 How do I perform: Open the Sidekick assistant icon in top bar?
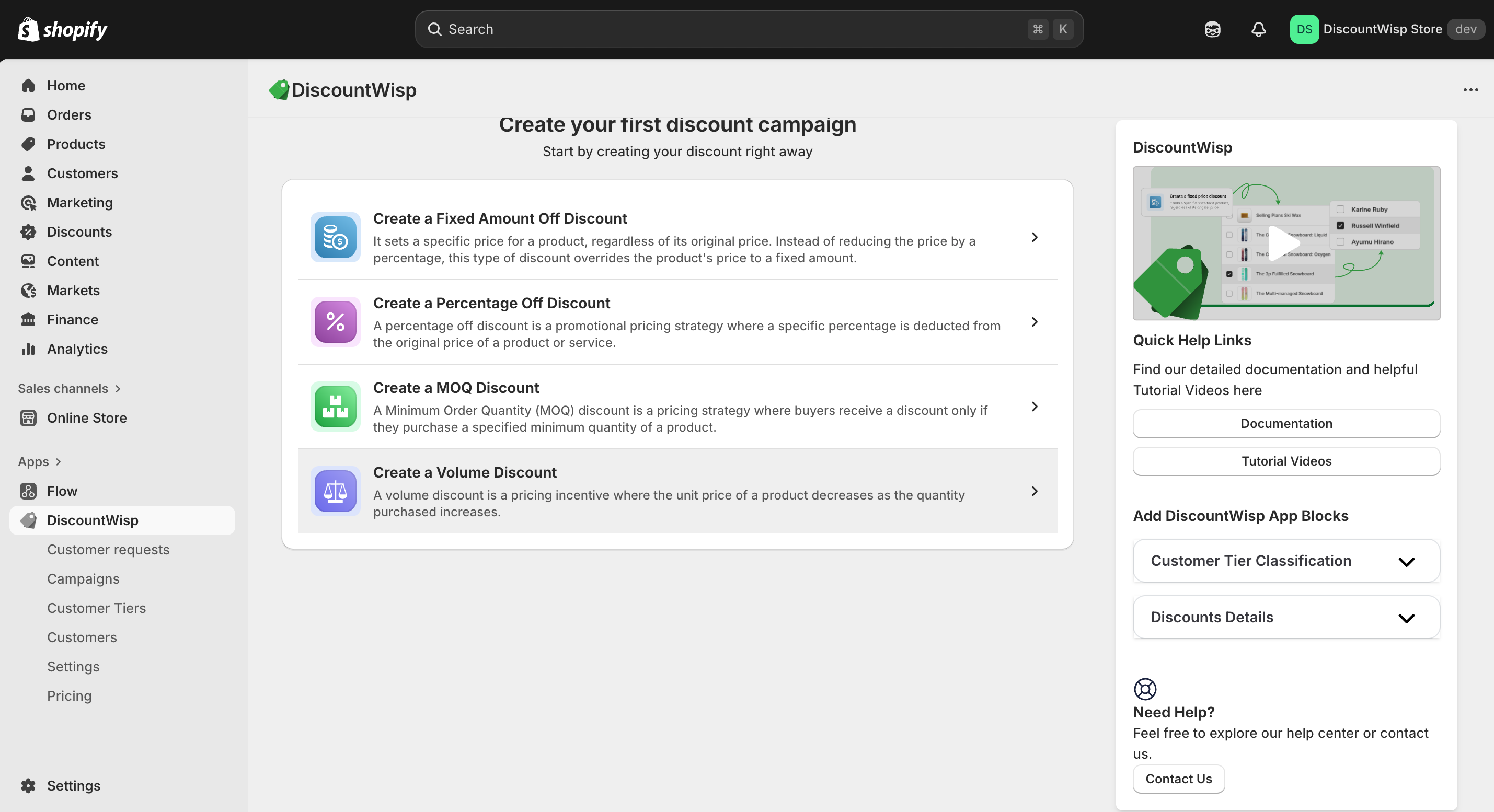[1212, 29]
